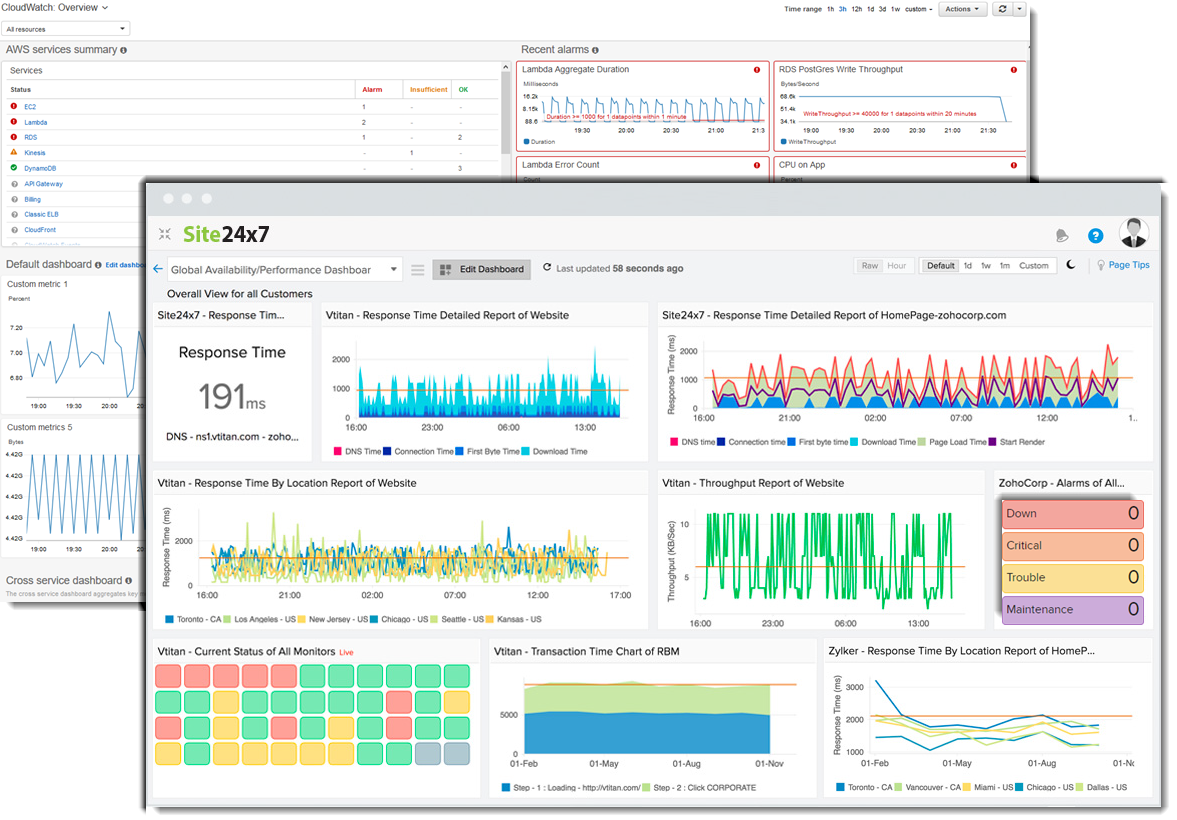Open the blue help question-mark icon

pyautogui.click(x=1095, y=236)
